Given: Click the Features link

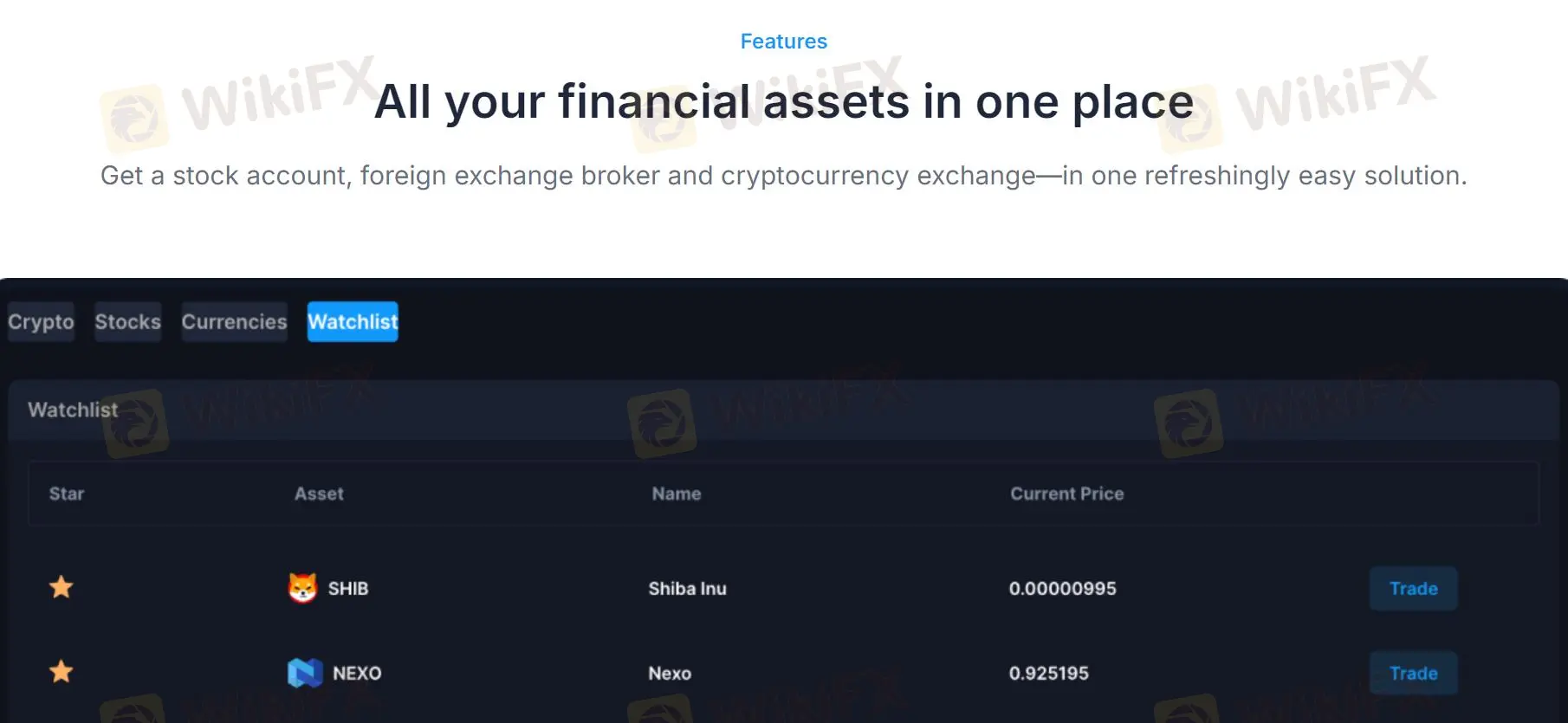Looking at the screenshot, I should coord(783,41).
